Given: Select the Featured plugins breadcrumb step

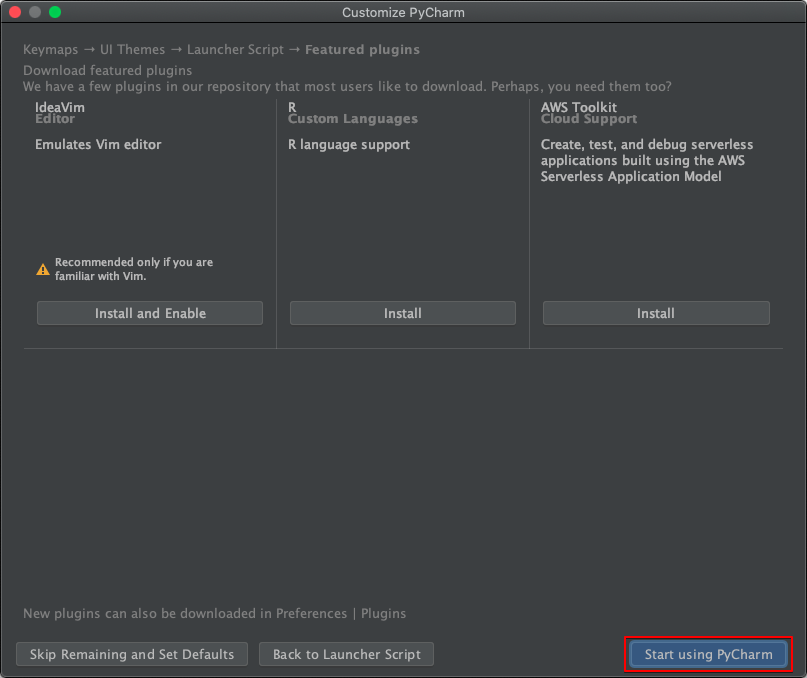Looking at the screenshot, I should 362,49.
